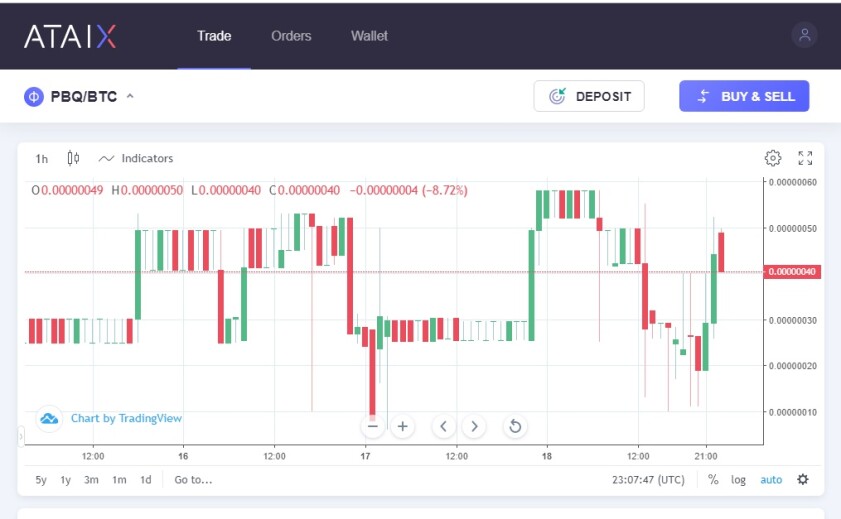The width and height of the screenshot is (841, 519).
Task: Click the 21:00 time axis label
Action: pyautogui.click(x=706, y=456)
